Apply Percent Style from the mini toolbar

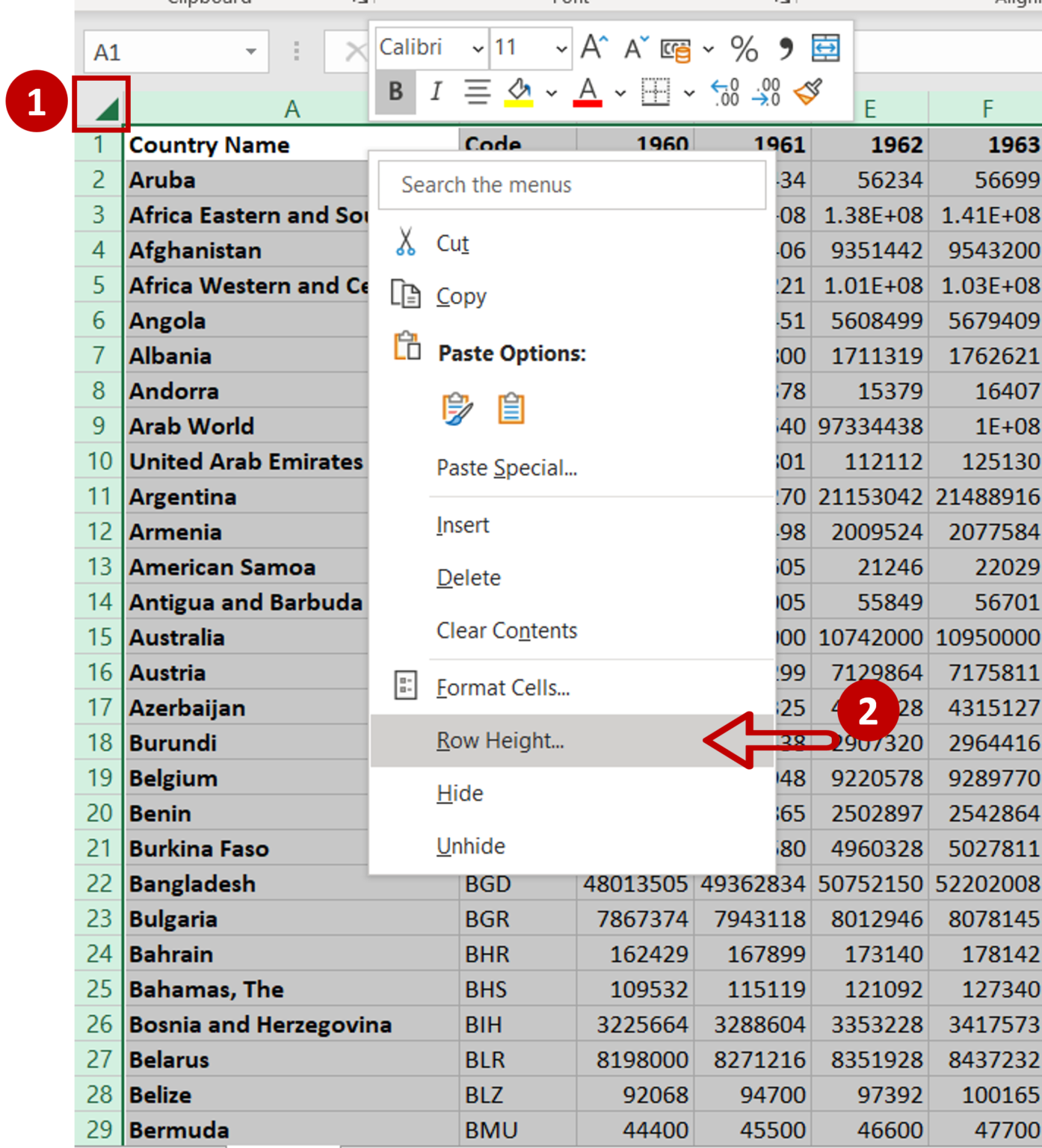[x=742, y=48]
